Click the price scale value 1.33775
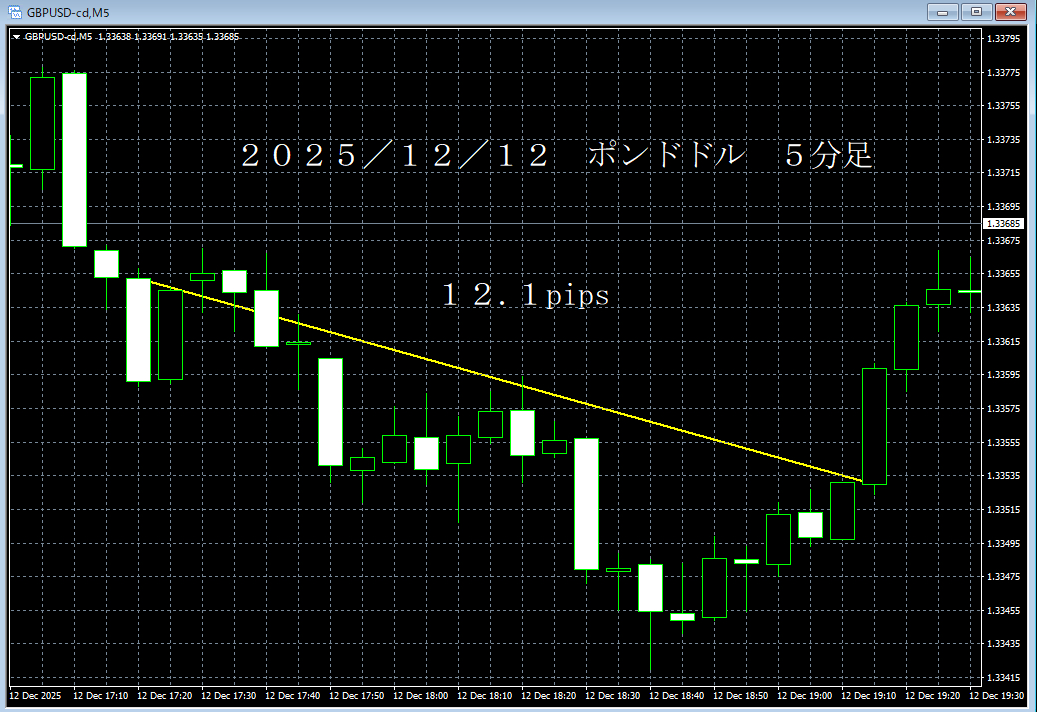The width and height of the screenshot is (1037, 712). (1003, 72)
